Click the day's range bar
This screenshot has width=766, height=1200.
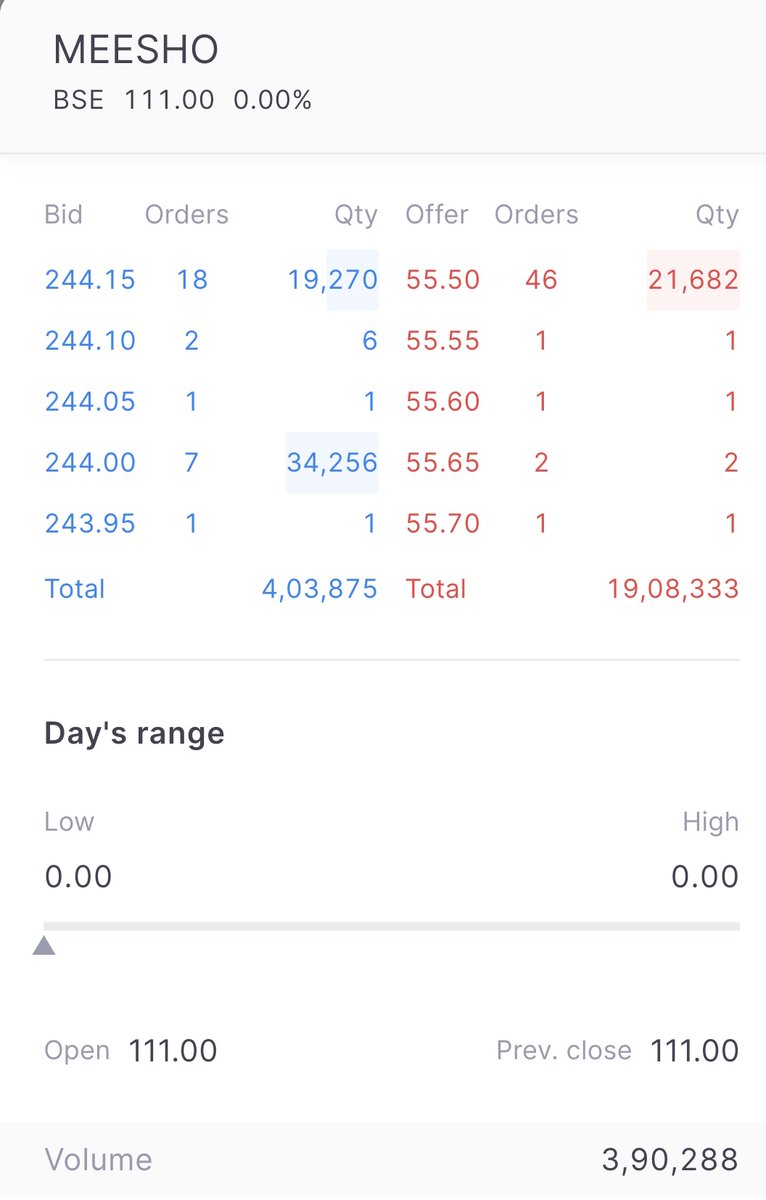pos(392,927)
